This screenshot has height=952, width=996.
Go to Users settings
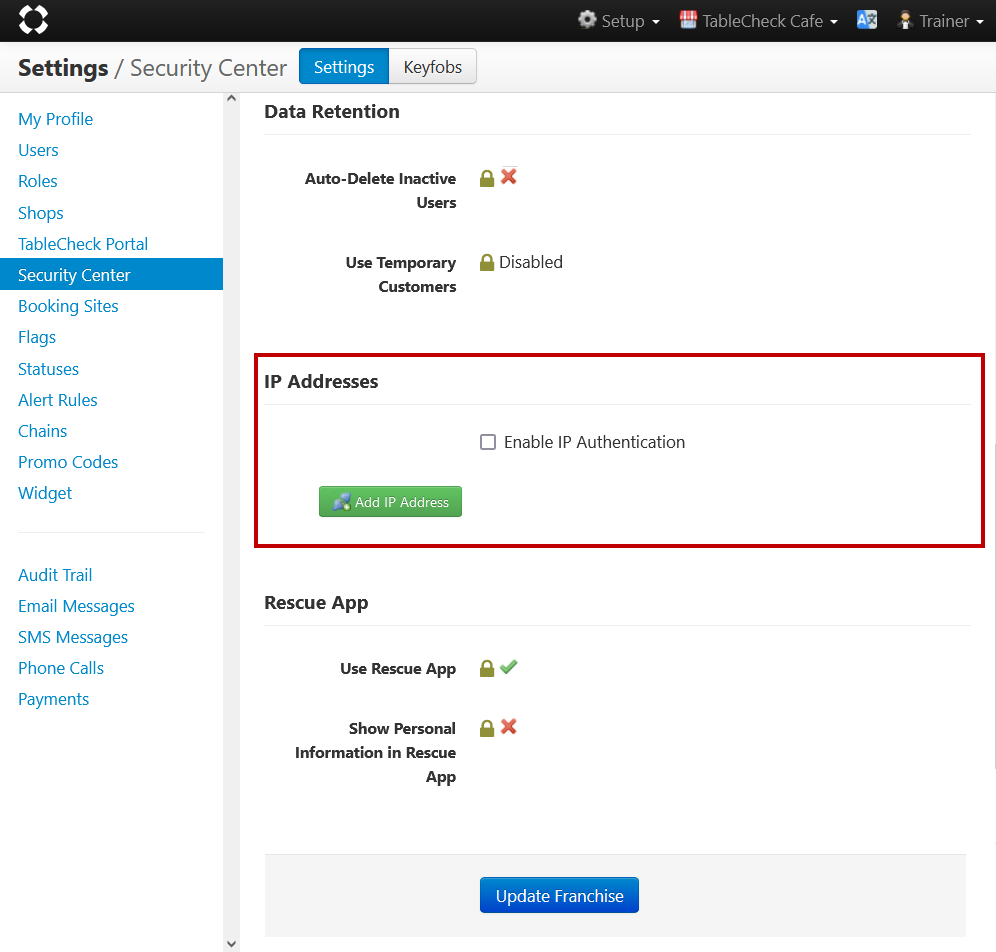tap(38, 151)
